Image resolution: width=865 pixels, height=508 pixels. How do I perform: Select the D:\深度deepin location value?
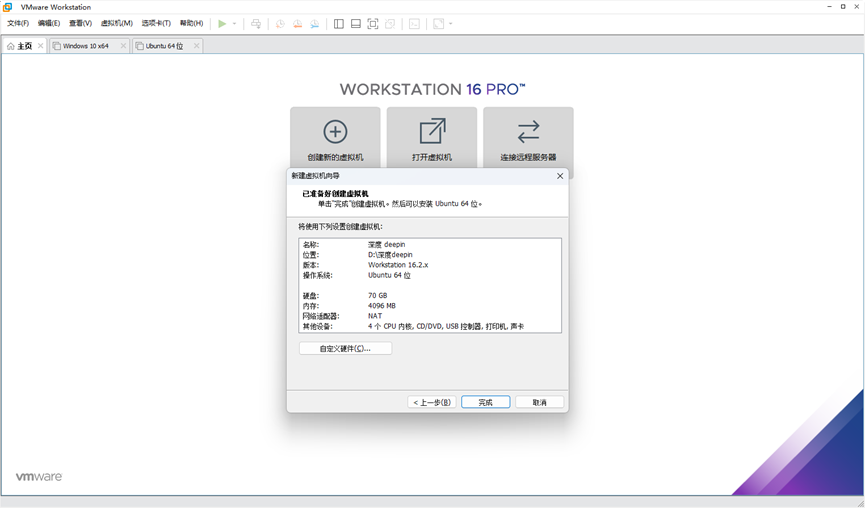tap(390, 255)
